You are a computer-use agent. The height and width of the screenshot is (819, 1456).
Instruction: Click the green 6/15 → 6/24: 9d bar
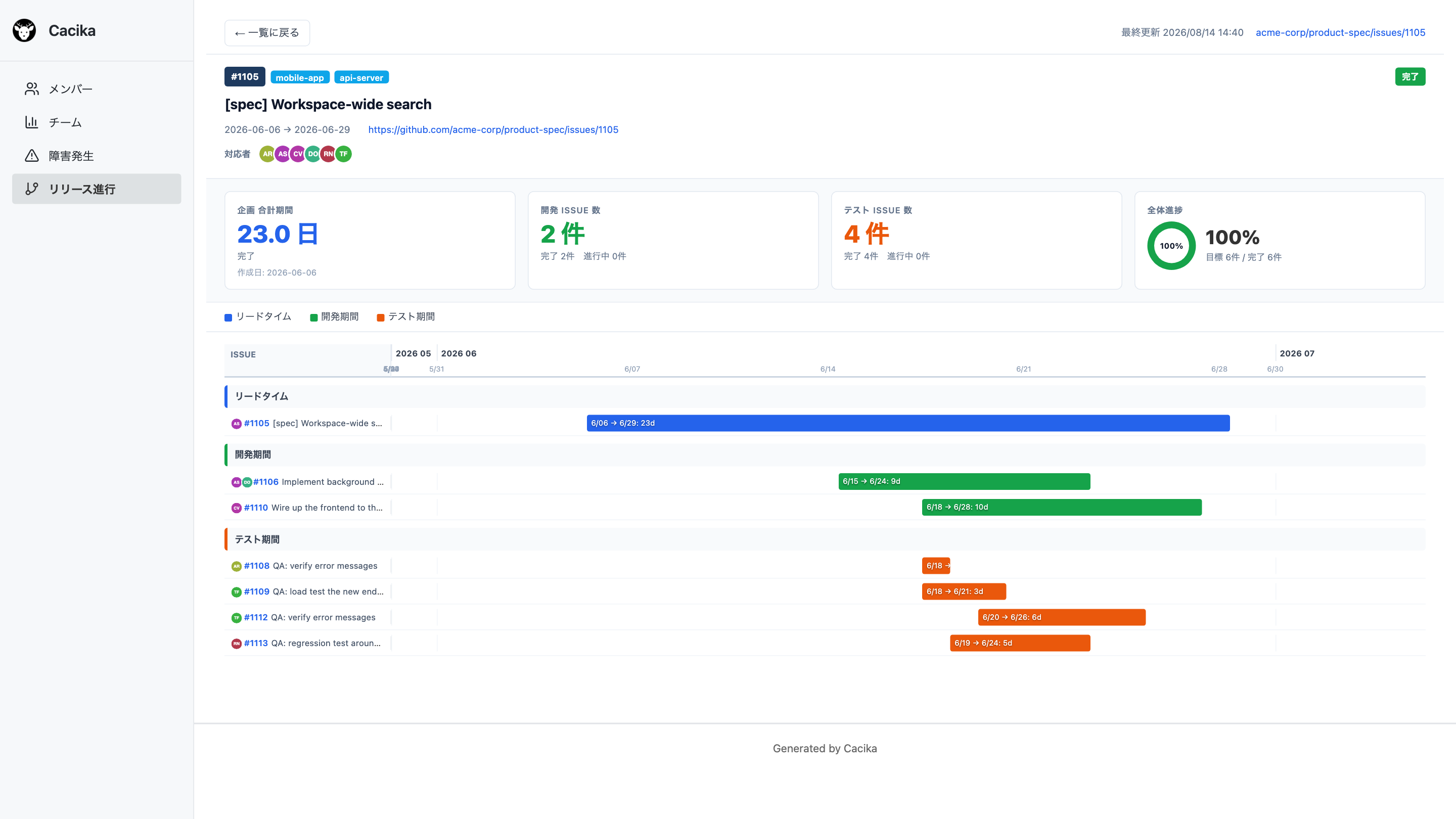click(964, 482)
